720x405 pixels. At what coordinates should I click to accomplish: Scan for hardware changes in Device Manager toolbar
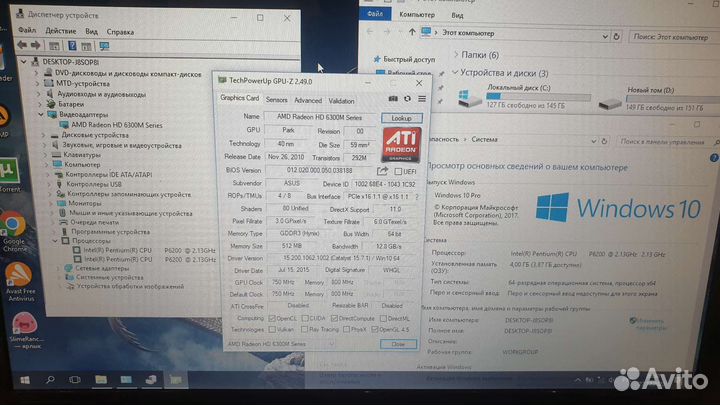pyautogui.click(x=104, y=46)
